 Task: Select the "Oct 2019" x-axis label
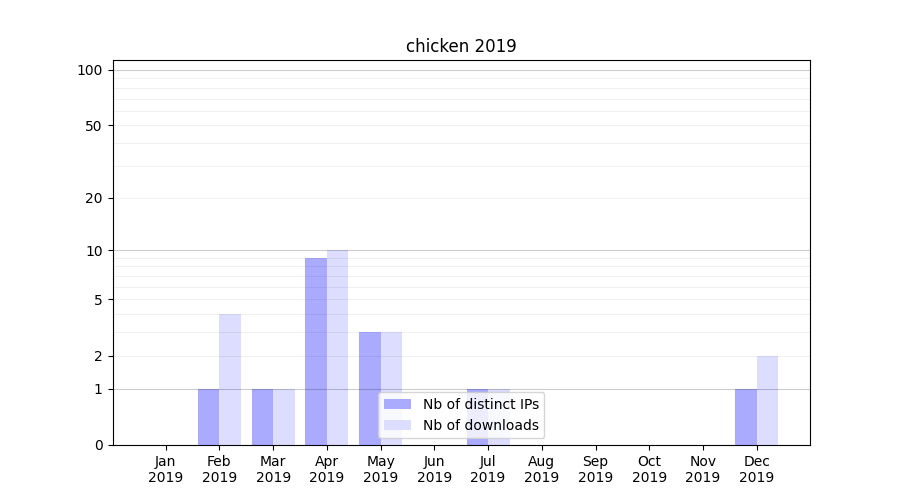click(649, 469)
